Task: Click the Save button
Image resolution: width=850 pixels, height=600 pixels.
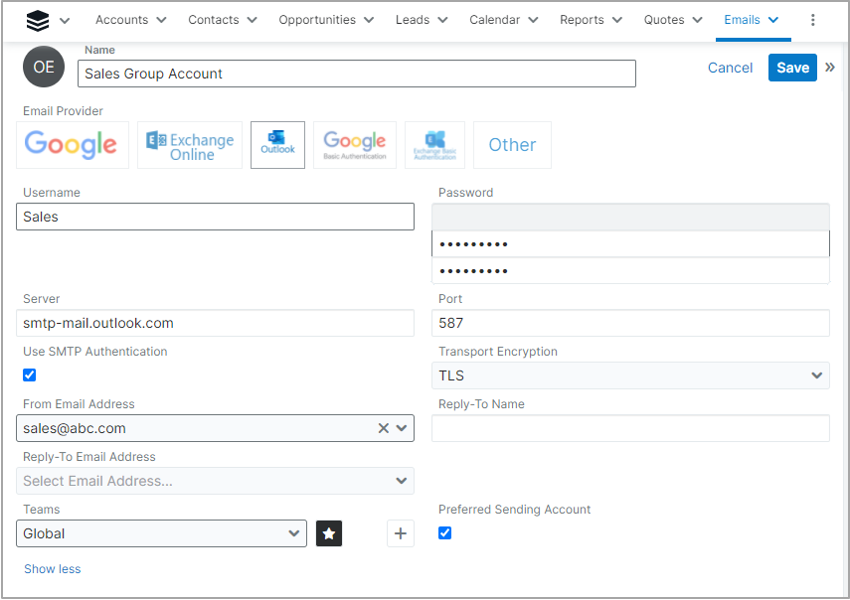Action: [x=792, y=67]
